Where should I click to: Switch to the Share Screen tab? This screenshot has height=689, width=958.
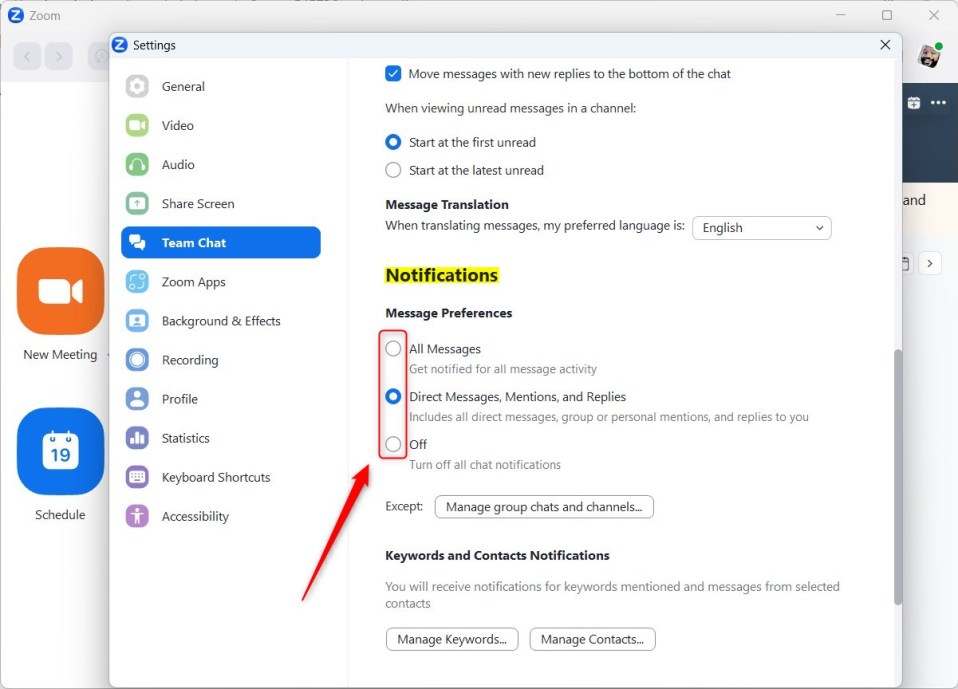pyautogui.click(x=221, y=203)
